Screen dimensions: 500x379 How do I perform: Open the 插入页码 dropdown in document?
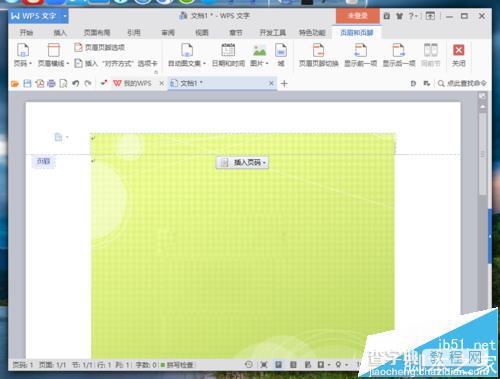242,163
